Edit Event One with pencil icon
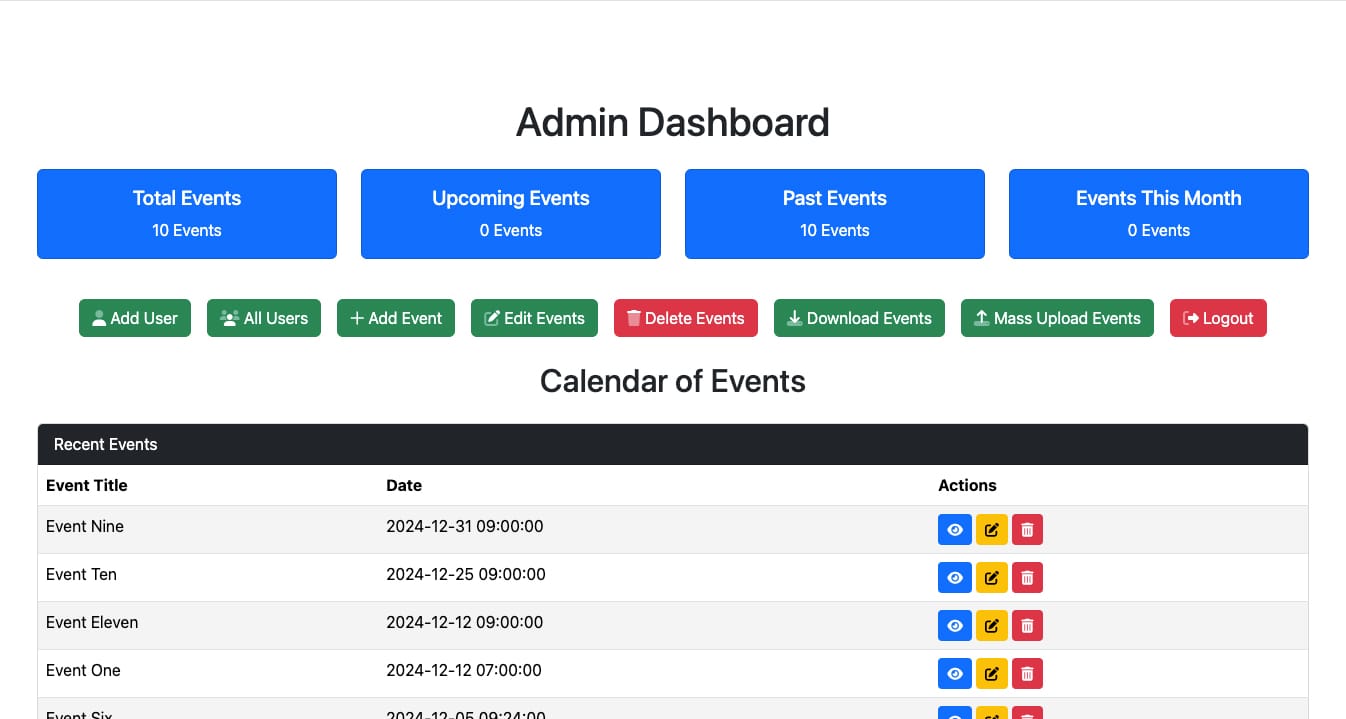 [991, 674]
